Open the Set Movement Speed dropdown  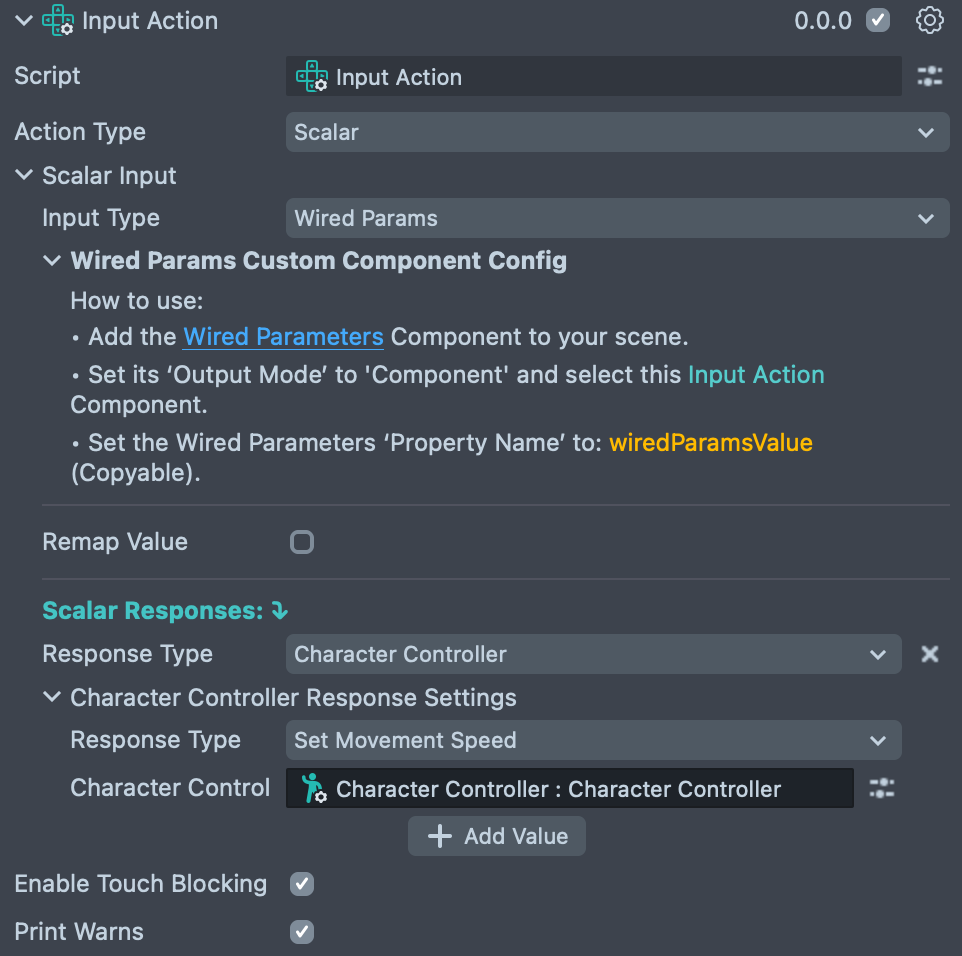point(593,741)
